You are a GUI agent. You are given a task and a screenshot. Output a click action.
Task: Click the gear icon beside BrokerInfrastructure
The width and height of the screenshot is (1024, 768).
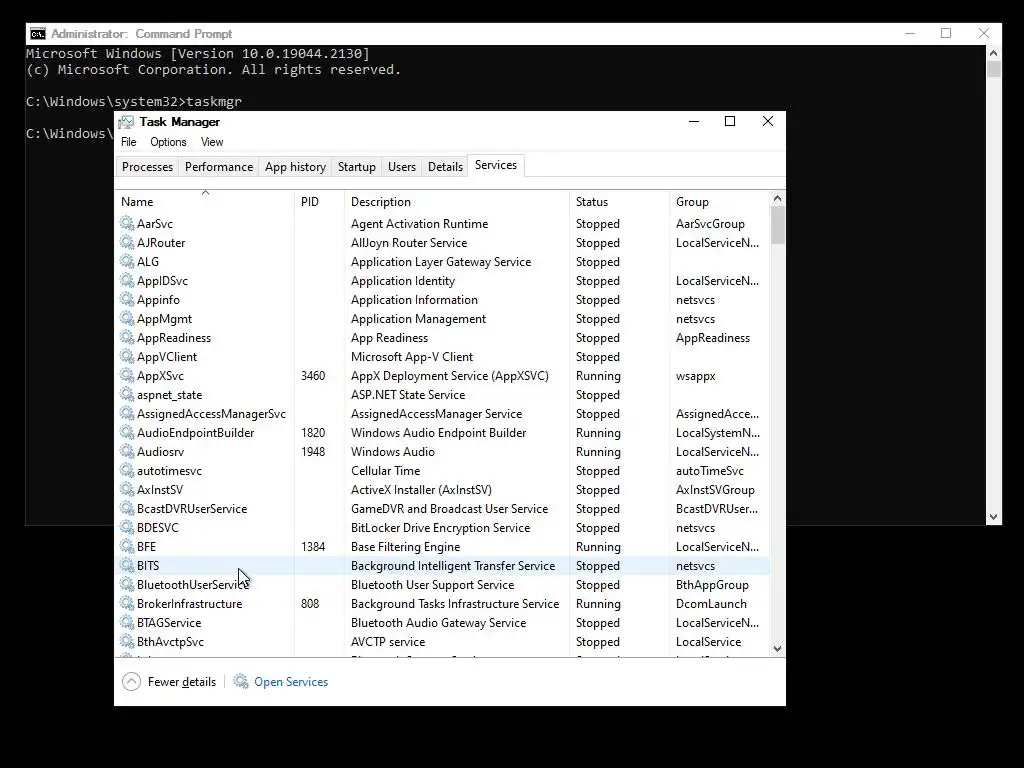coord(127,603)
